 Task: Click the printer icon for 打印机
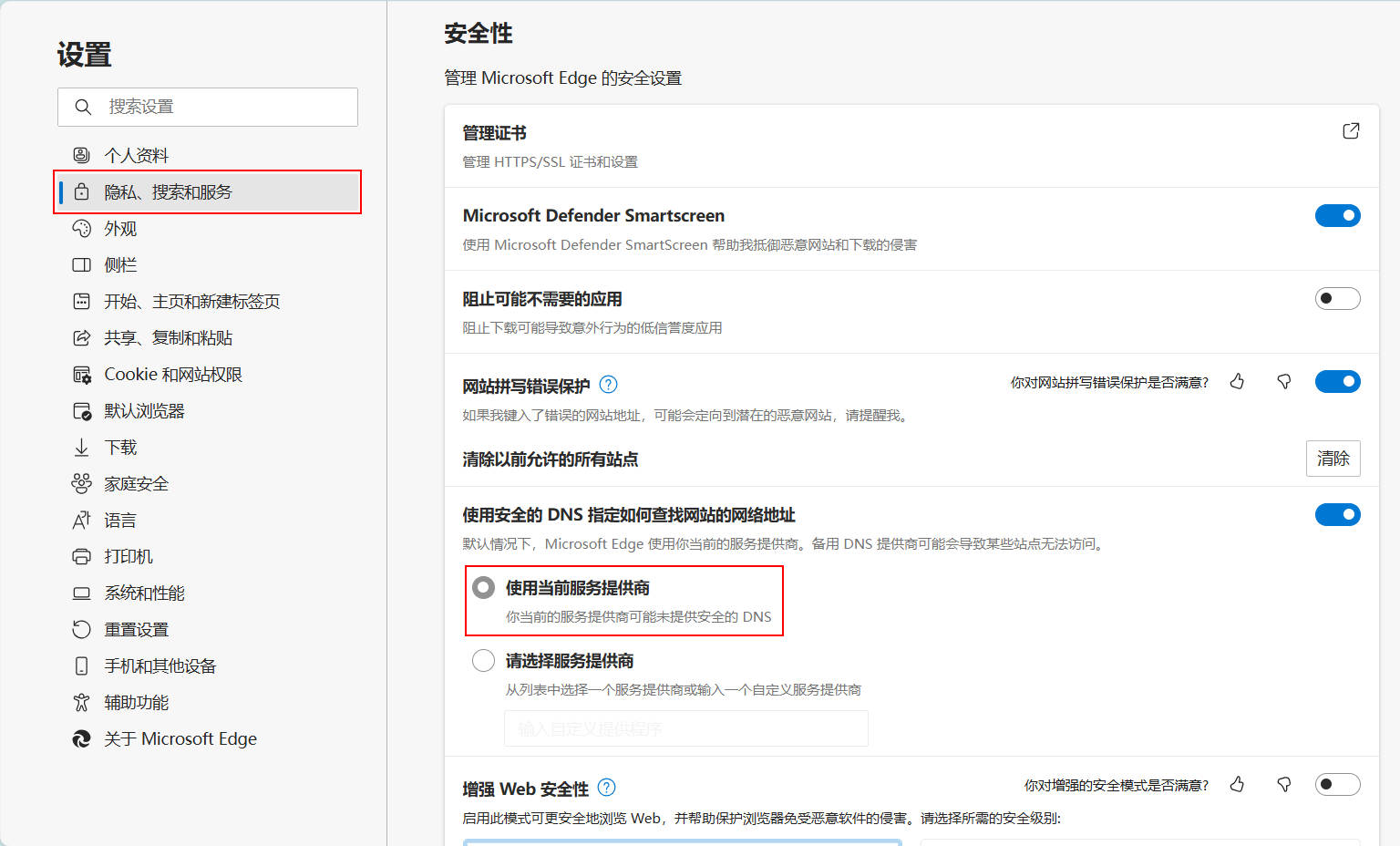pos(81,556)
